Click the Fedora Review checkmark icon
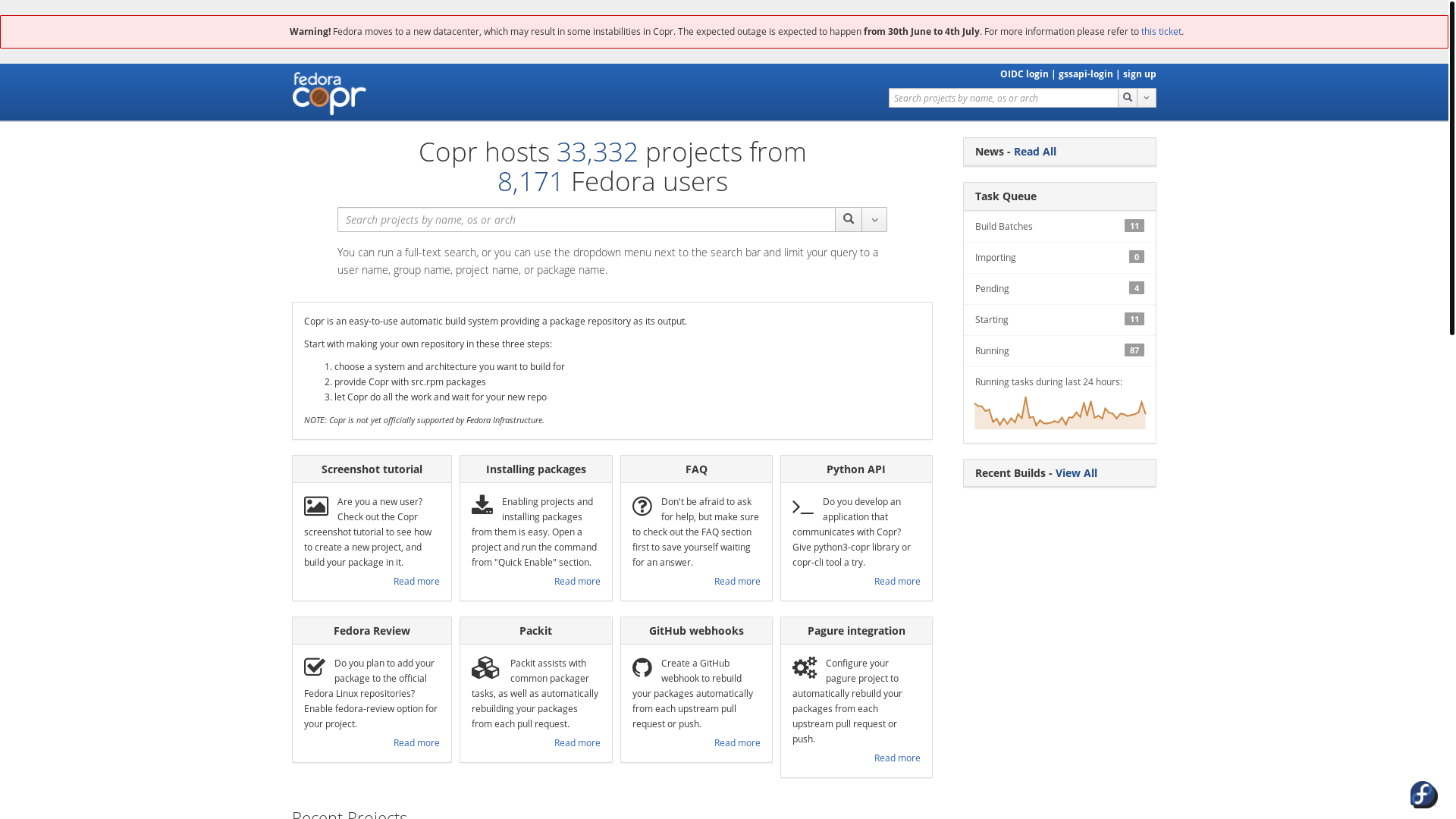This screenshot has width=1456, height=819. (x=315, y=667)
